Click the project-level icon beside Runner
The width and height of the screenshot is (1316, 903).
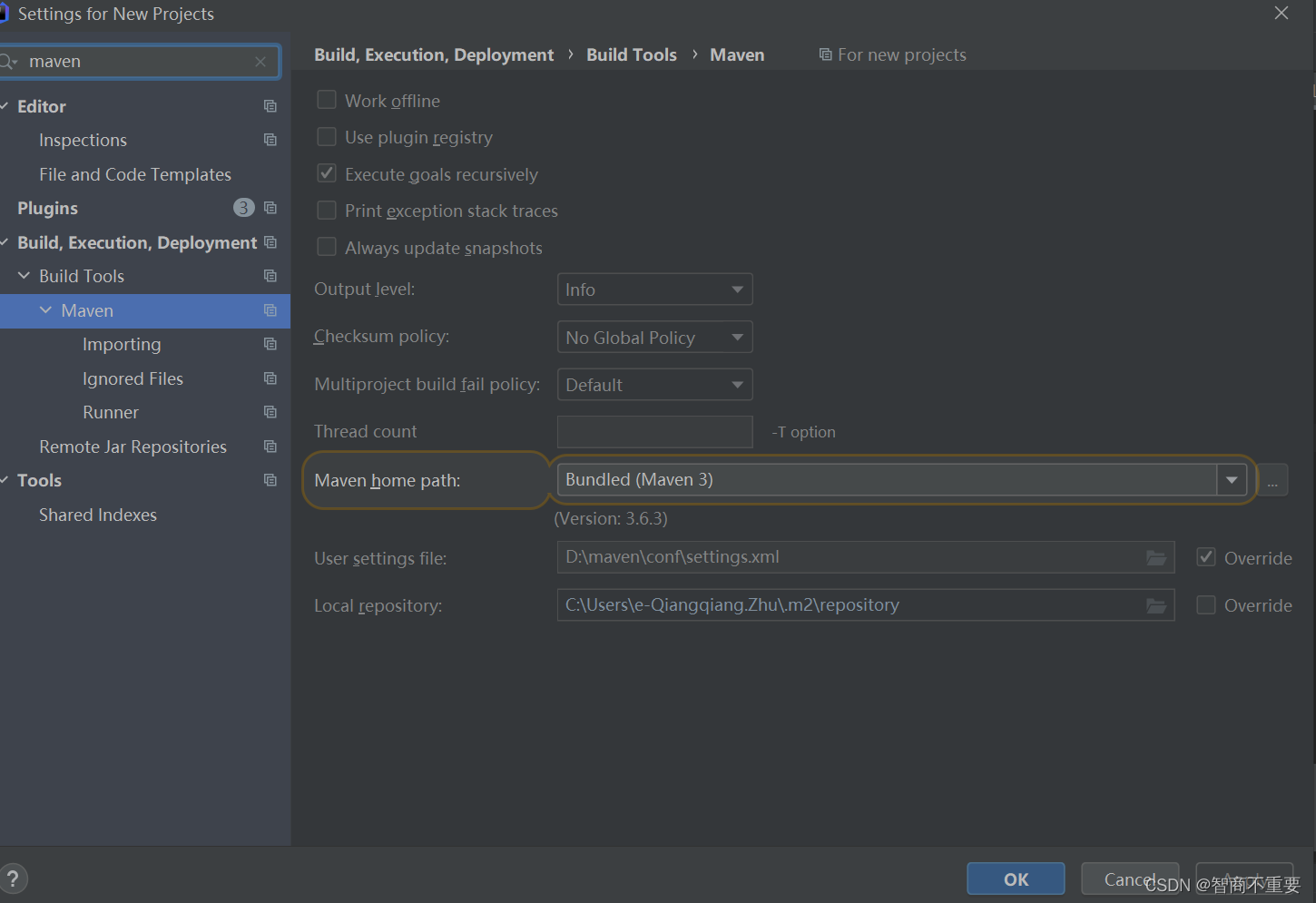[x=270, y=412]
